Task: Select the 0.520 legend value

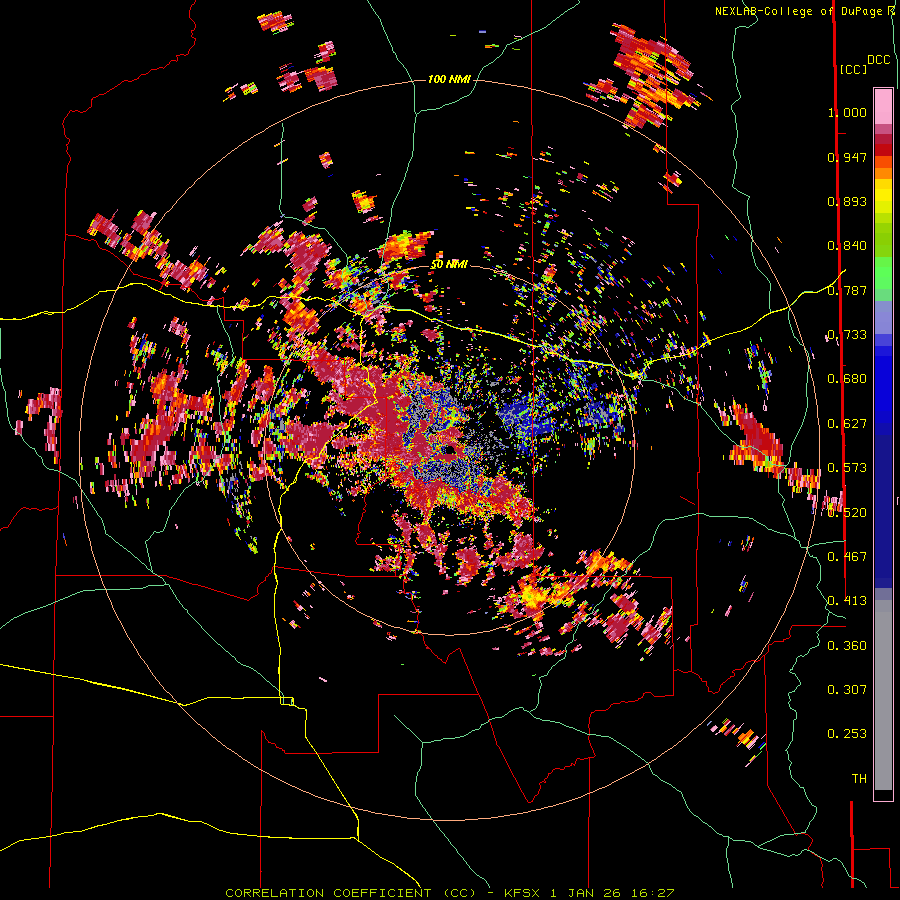Action: [847, 513]
